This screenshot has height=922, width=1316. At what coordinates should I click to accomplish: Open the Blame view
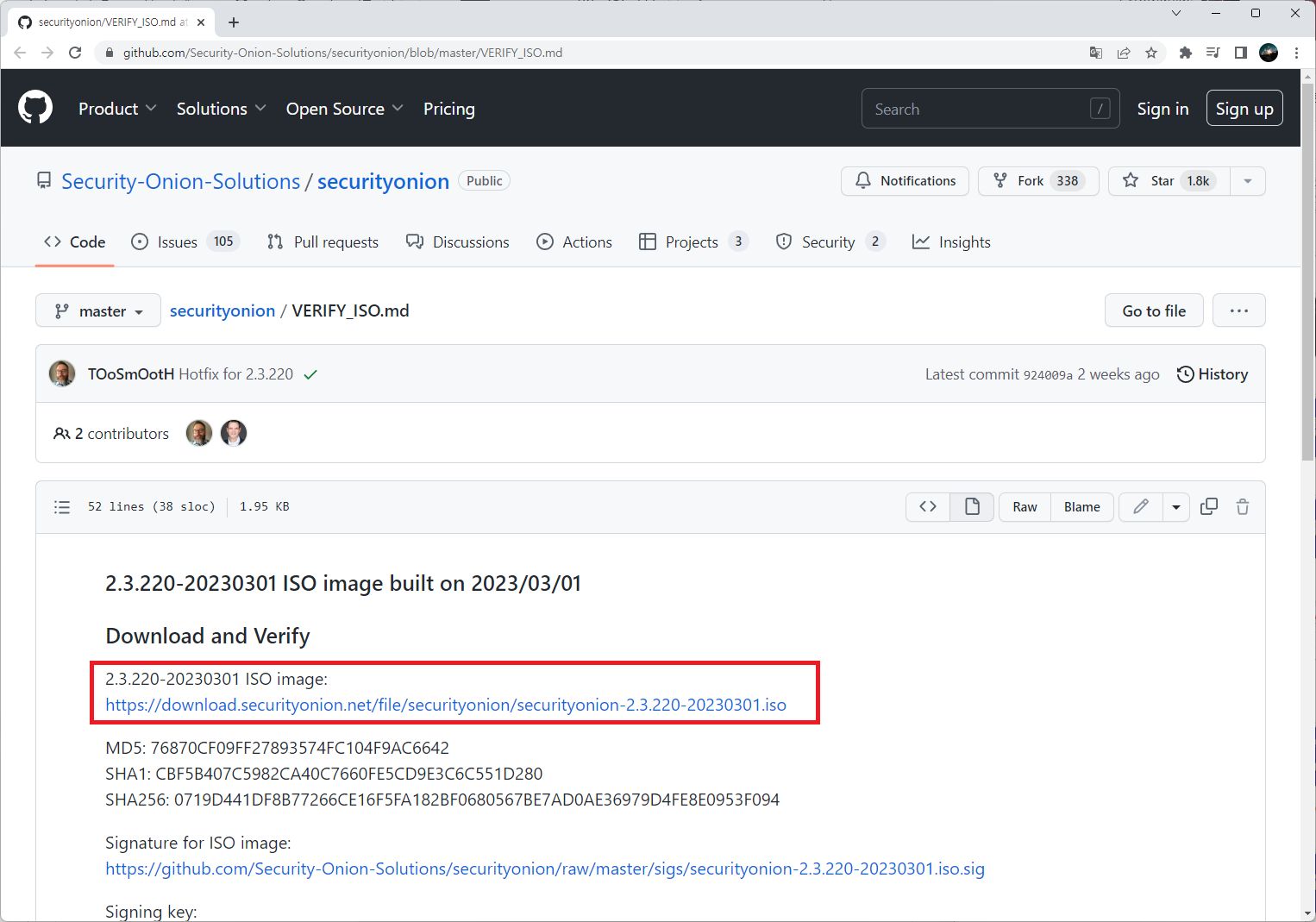[x=1081, y=507]
